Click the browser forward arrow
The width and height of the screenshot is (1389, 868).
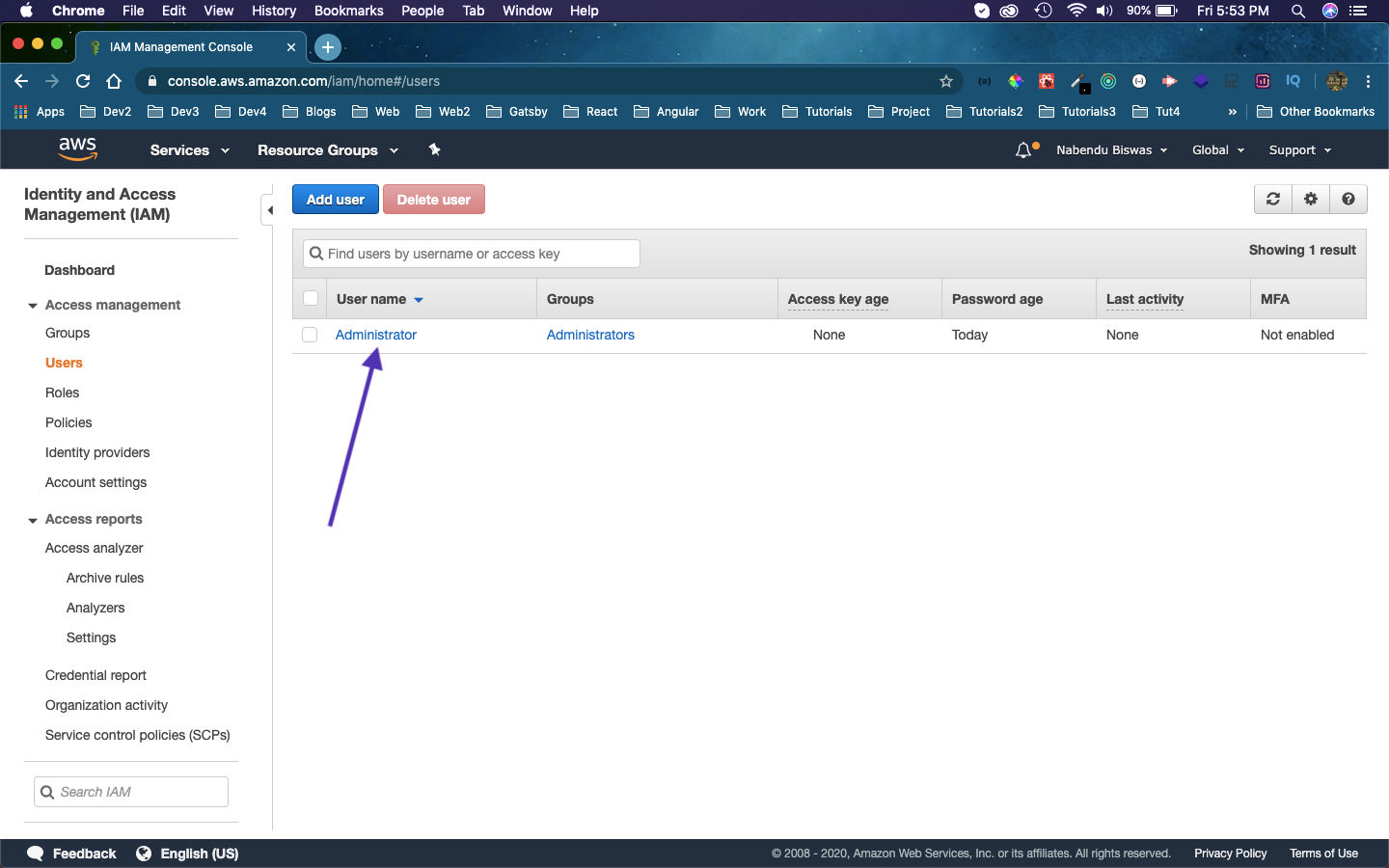pos(52,81)
